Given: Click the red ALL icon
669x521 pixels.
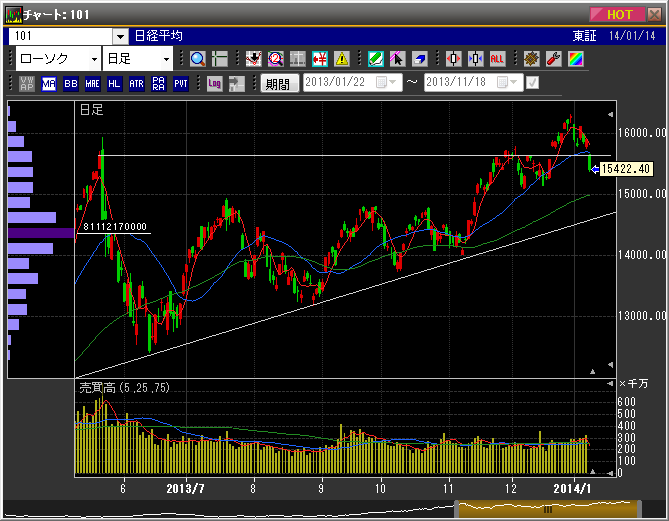Looking at the screenshot, I should 497,59.
